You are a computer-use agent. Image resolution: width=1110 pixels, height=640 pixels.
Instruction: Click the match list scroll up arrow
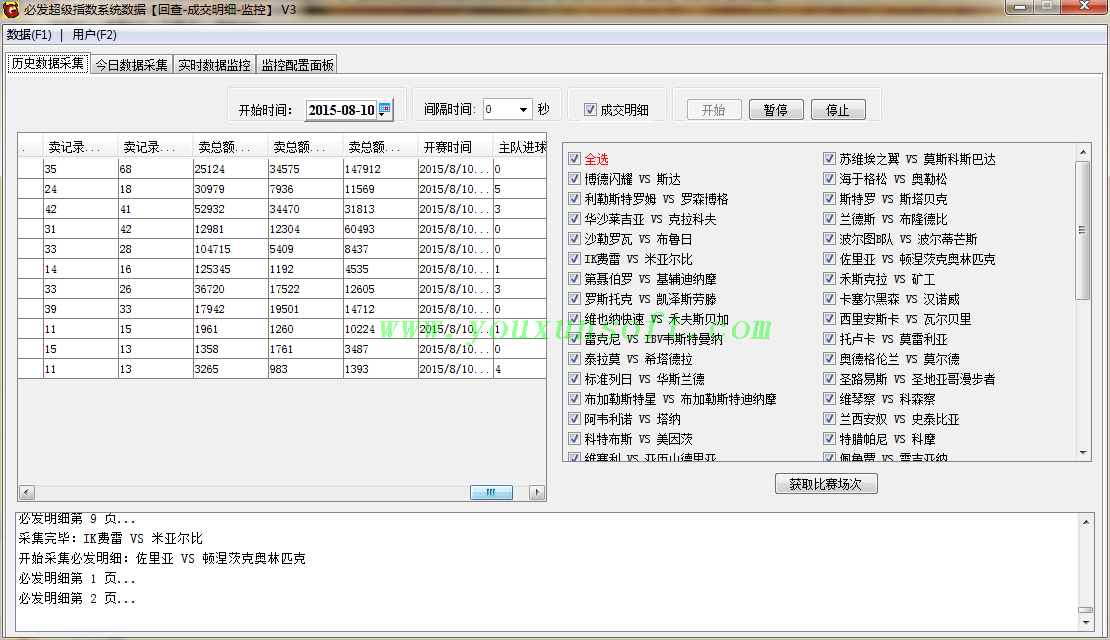click(x=1083, y=152)
